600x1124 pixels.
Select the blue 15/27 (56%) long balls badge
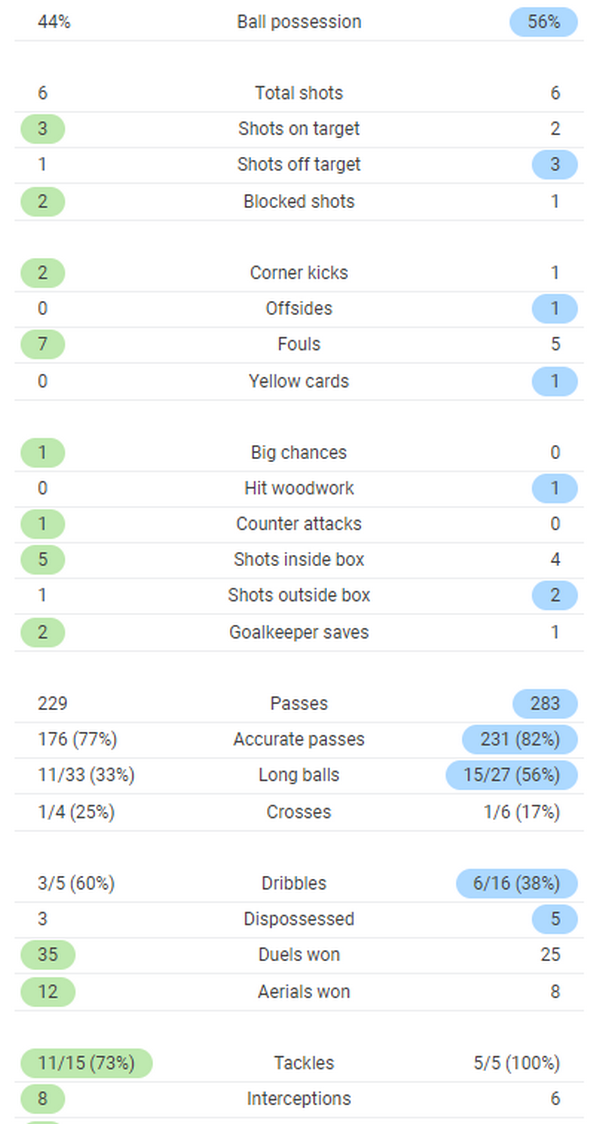pyautogui.click(x=512, y=775)
